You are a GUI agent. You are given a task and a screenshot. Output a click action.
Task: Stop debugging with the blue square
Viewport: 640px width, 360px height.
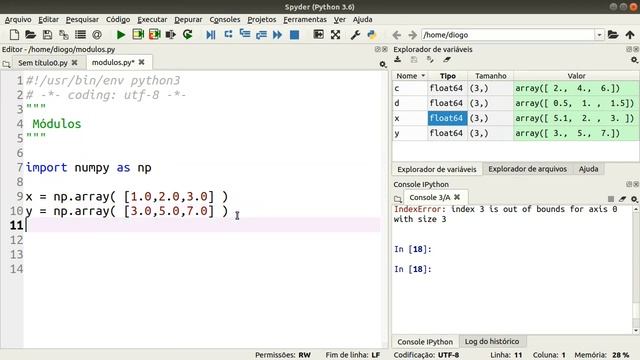(x=294, y=35)
